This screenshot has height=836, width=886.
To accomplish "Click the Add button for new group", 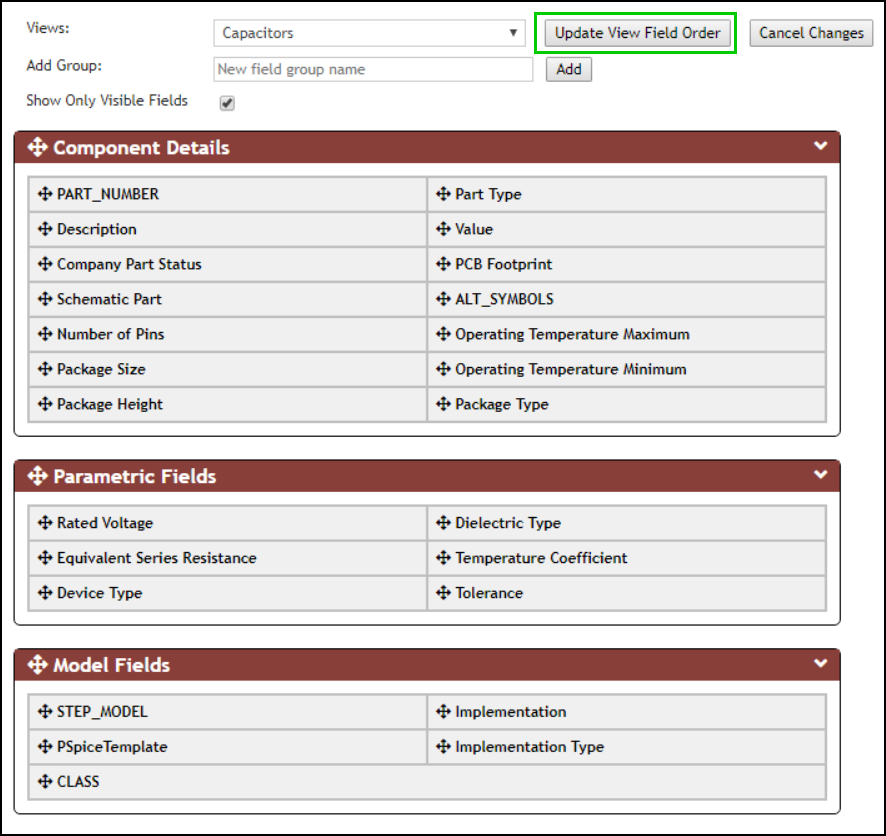I will (568, 69).
